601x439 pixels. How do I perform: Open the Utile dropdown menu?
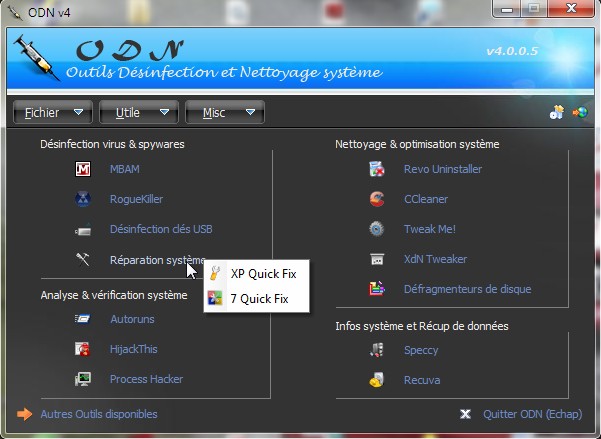click(139, 112)
